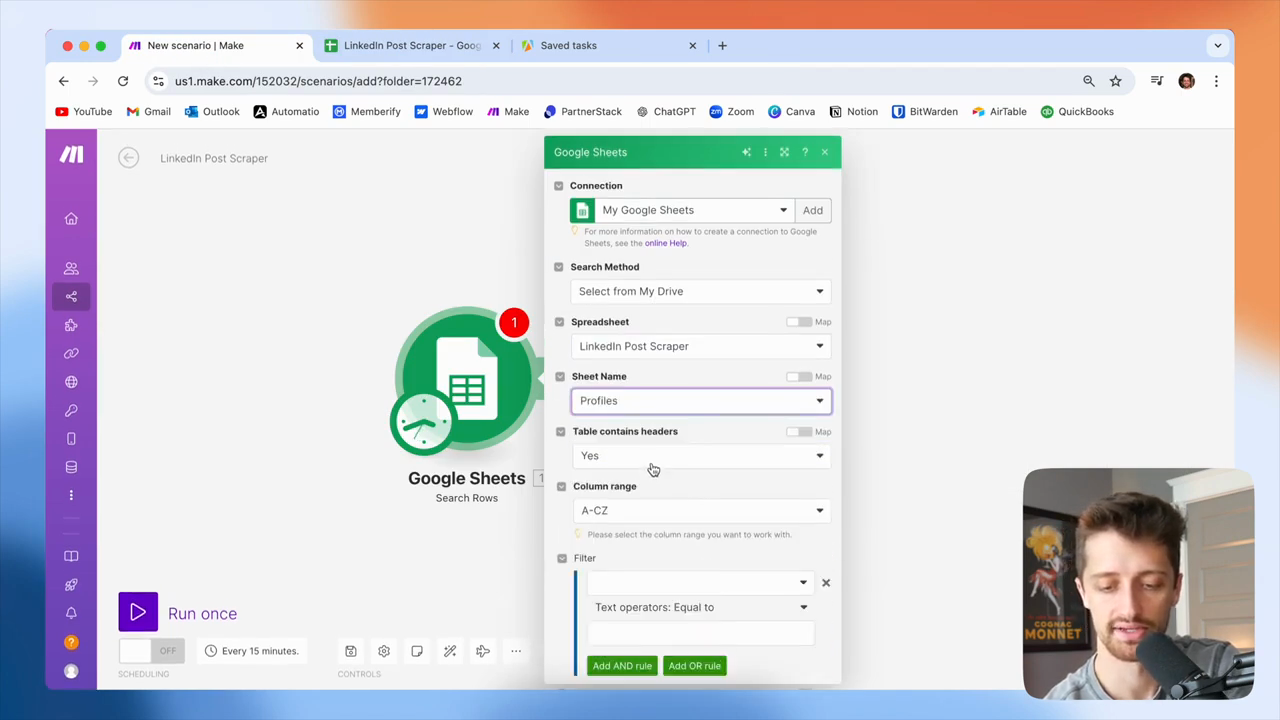
Task: Click the AI sparkle icon in panel header
Action: coord(746,152)
